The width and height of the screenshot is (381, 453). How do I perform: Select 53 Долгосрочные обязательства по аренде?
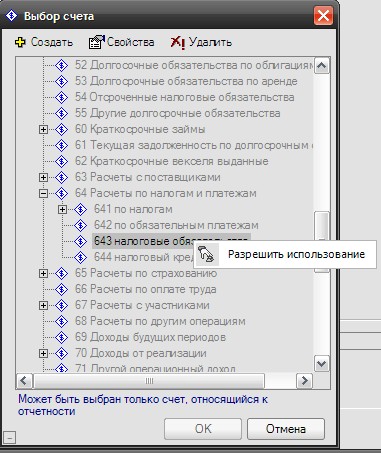tap(186, 81)
